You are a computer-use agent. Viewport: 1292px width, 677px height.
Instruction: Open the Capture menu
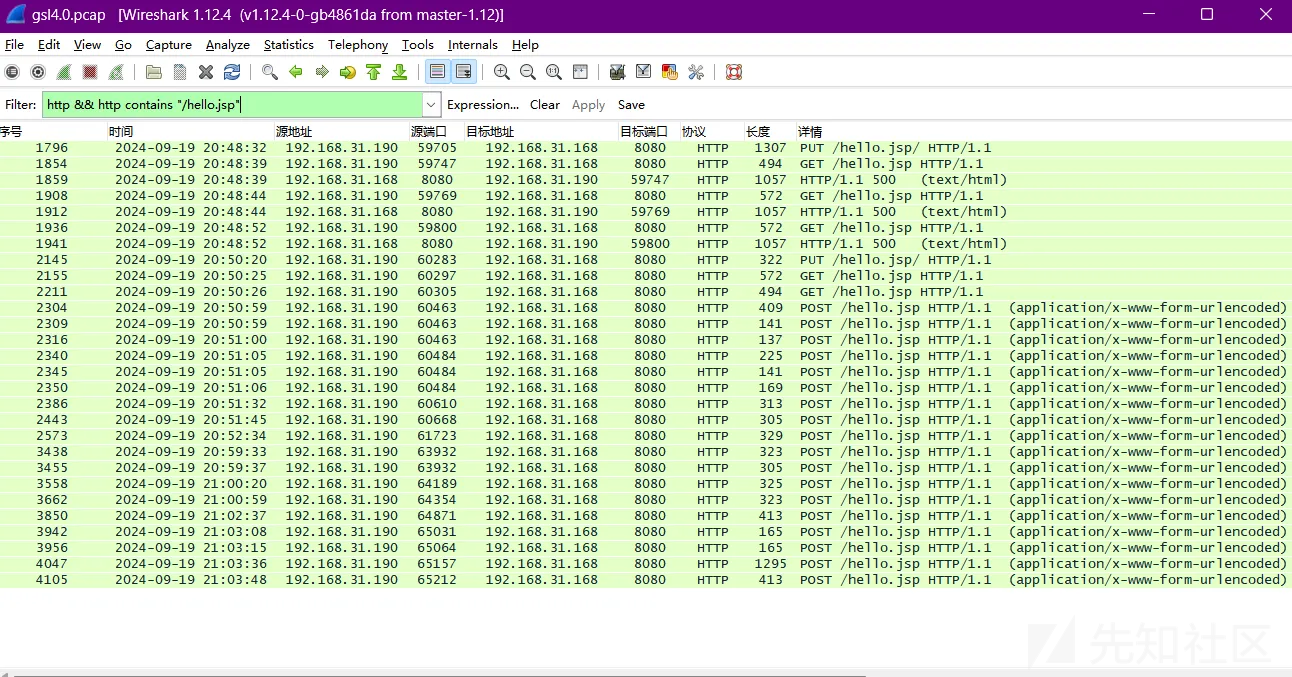pyautogui.click(x=168, y=45)
